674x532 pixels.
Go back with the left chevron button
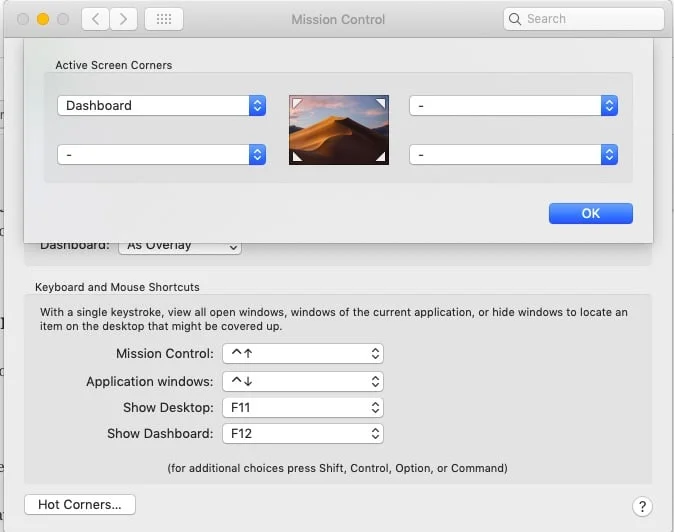(95, 19)
